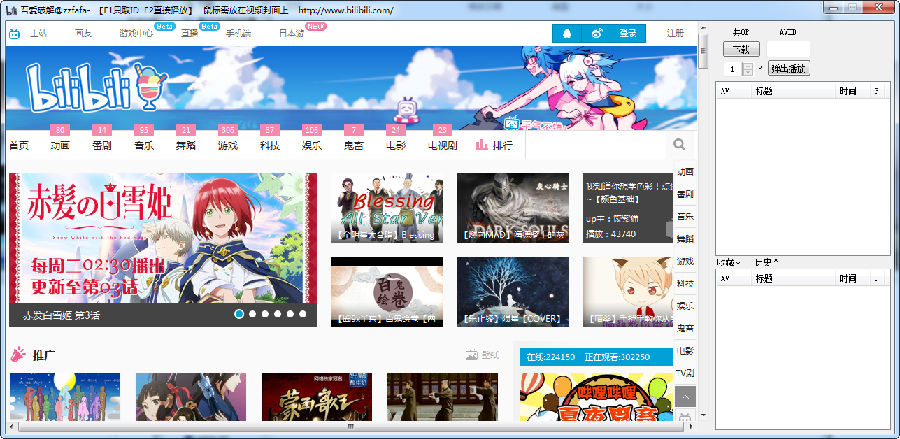Sort upper list by 时间 column
Viewport: 900px width, 439px height.
[x=852, y=91]
